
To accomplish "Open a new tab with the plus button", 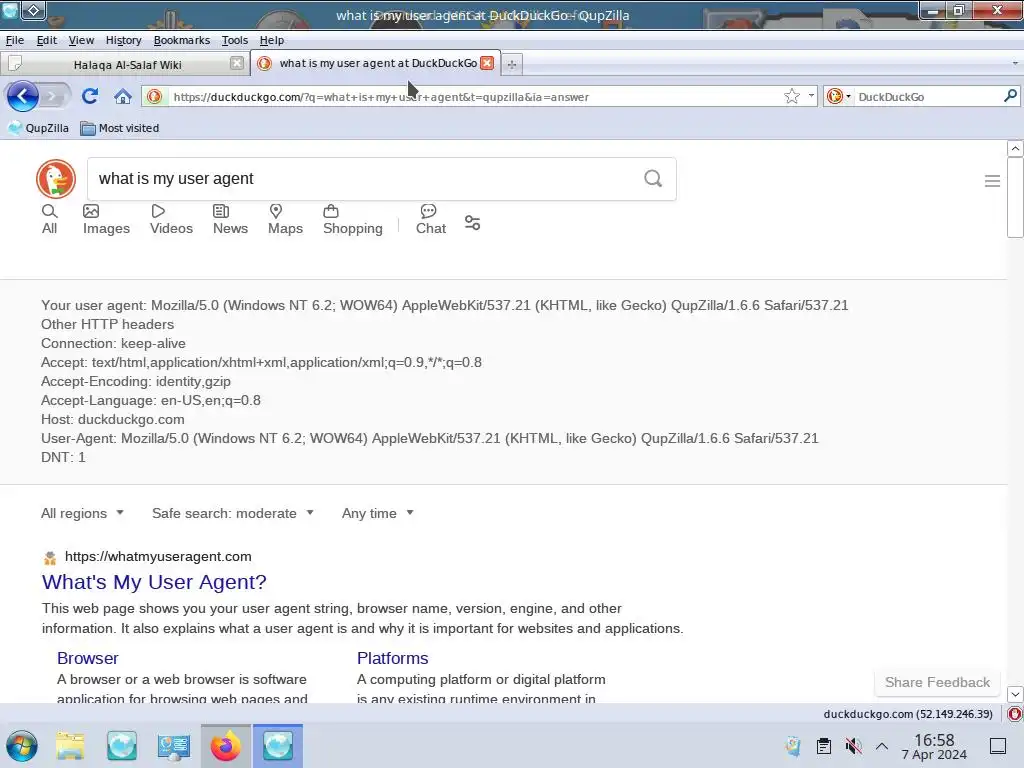I will [512, 64].
